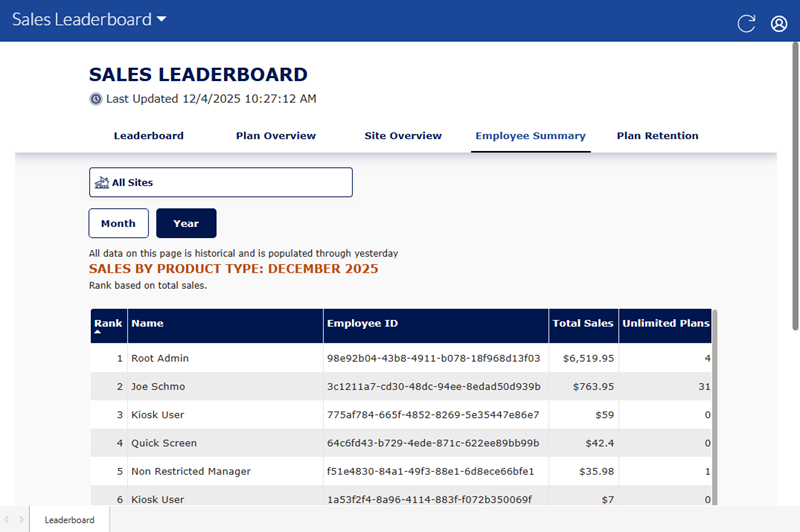Click the Employee ID column header
Viewport: 800px width, 532px height.
363,324
